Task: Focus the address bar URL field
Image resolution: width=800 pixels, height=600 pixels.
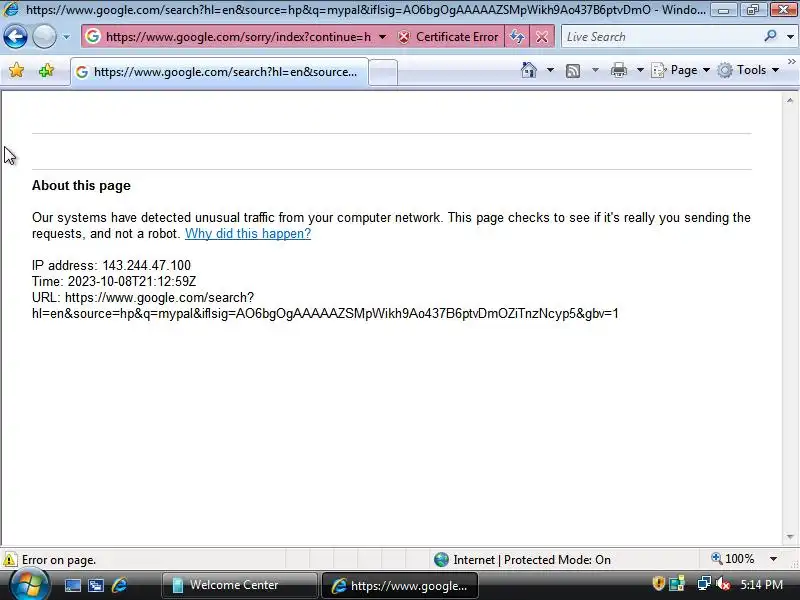Action: (238, 37)
